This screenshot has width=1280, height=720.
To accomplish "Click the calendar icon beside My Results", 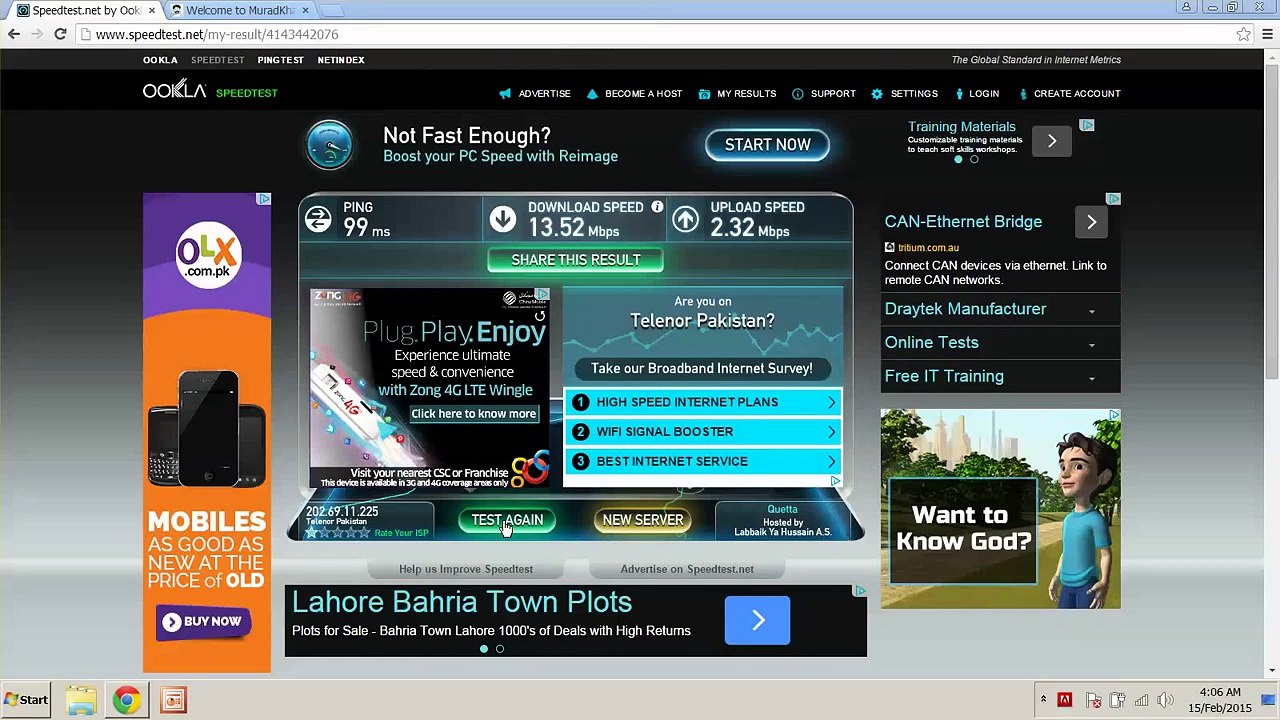I will point(704,94).
